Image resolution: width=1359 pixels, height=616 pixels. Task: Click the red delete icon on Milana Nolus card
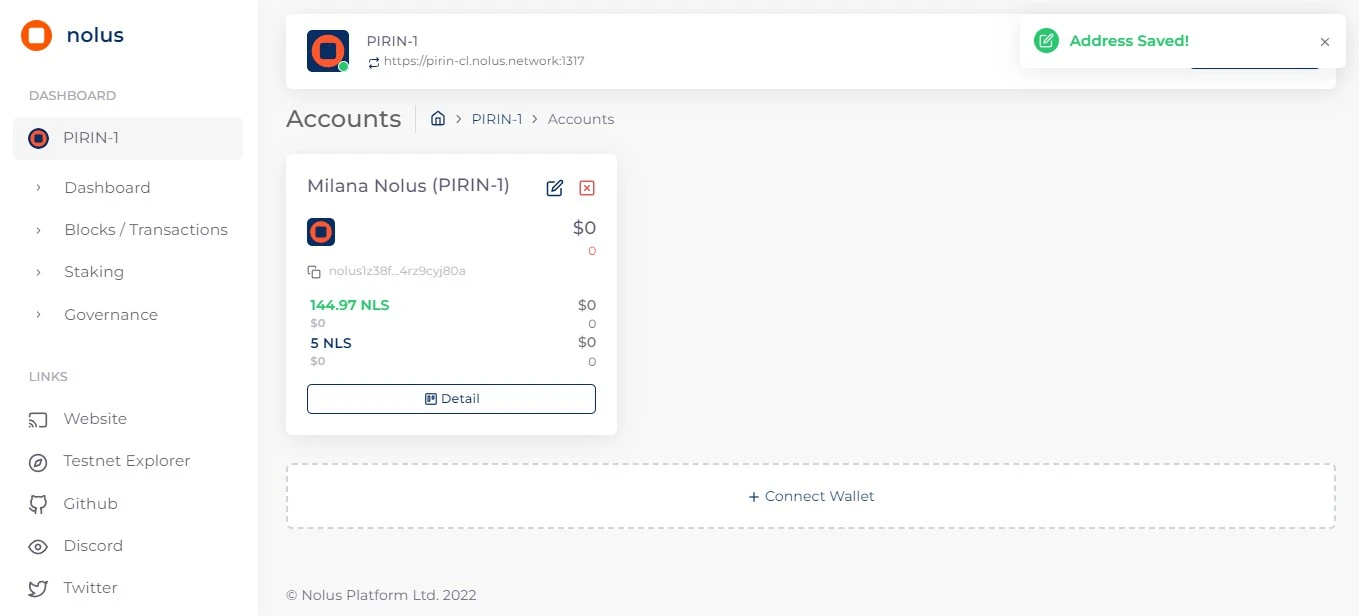(587, 187)
